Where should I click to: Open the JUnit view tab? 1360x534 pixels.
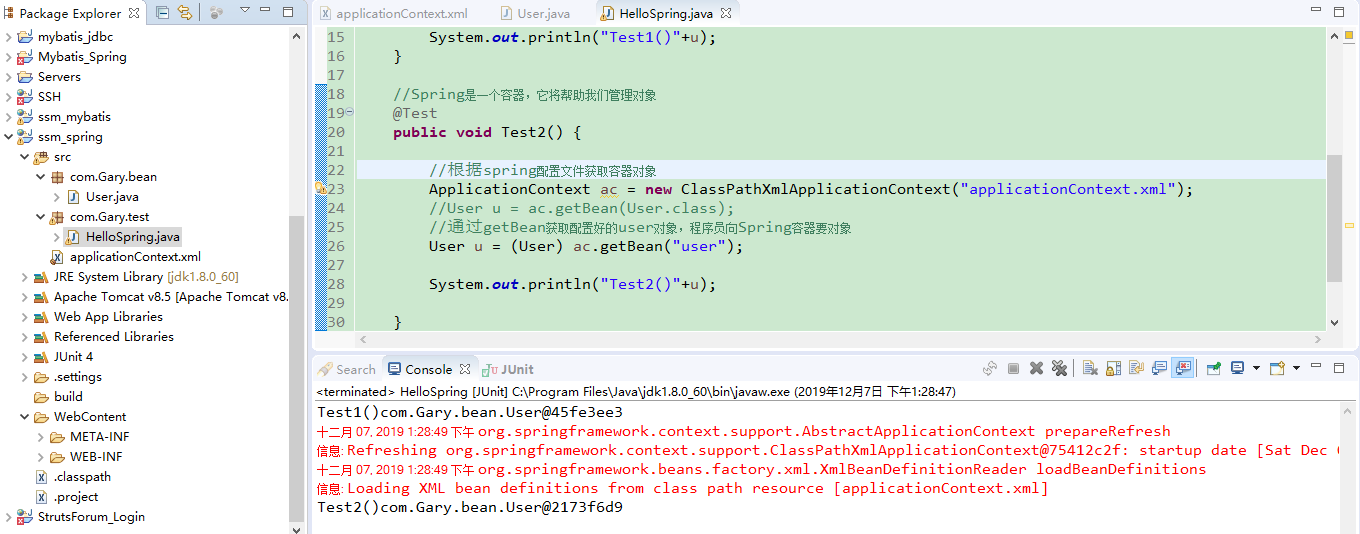tap(508, 369)
